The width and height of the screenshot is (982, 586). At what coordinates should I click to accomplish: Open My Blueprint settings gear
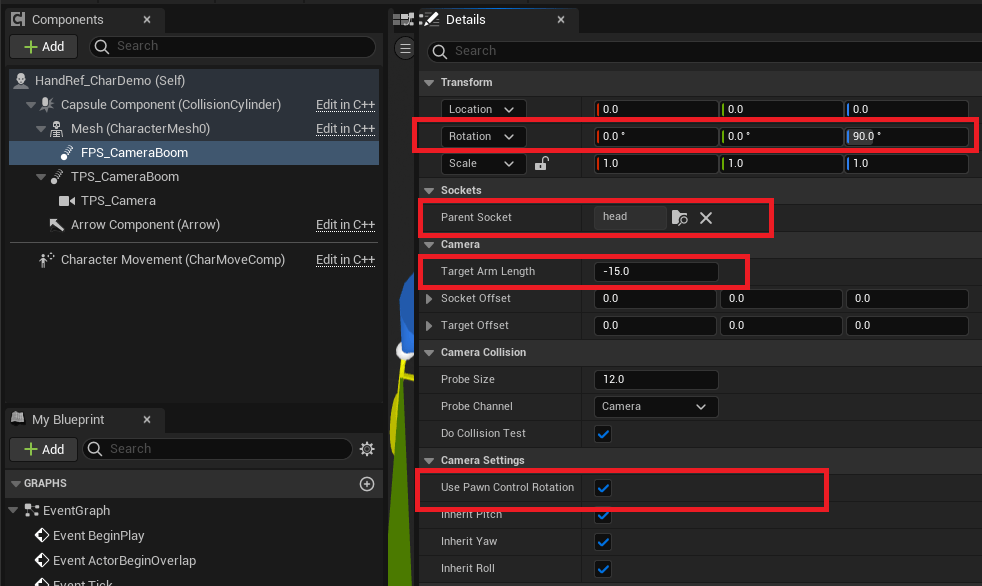(367, 449)
